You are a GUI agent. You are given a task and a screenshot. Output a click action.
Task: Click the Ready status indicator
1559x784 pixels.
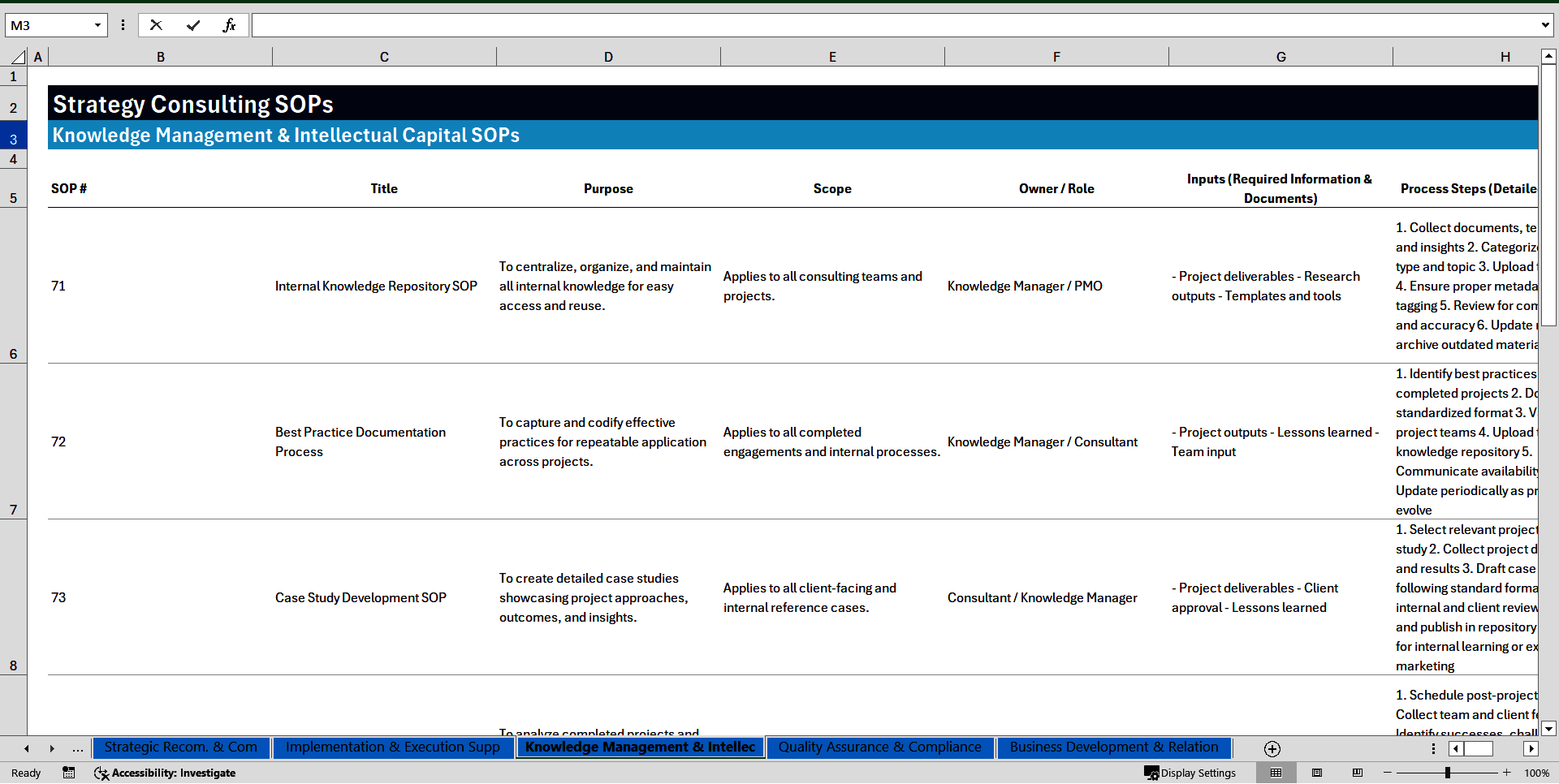pos(26,773)
